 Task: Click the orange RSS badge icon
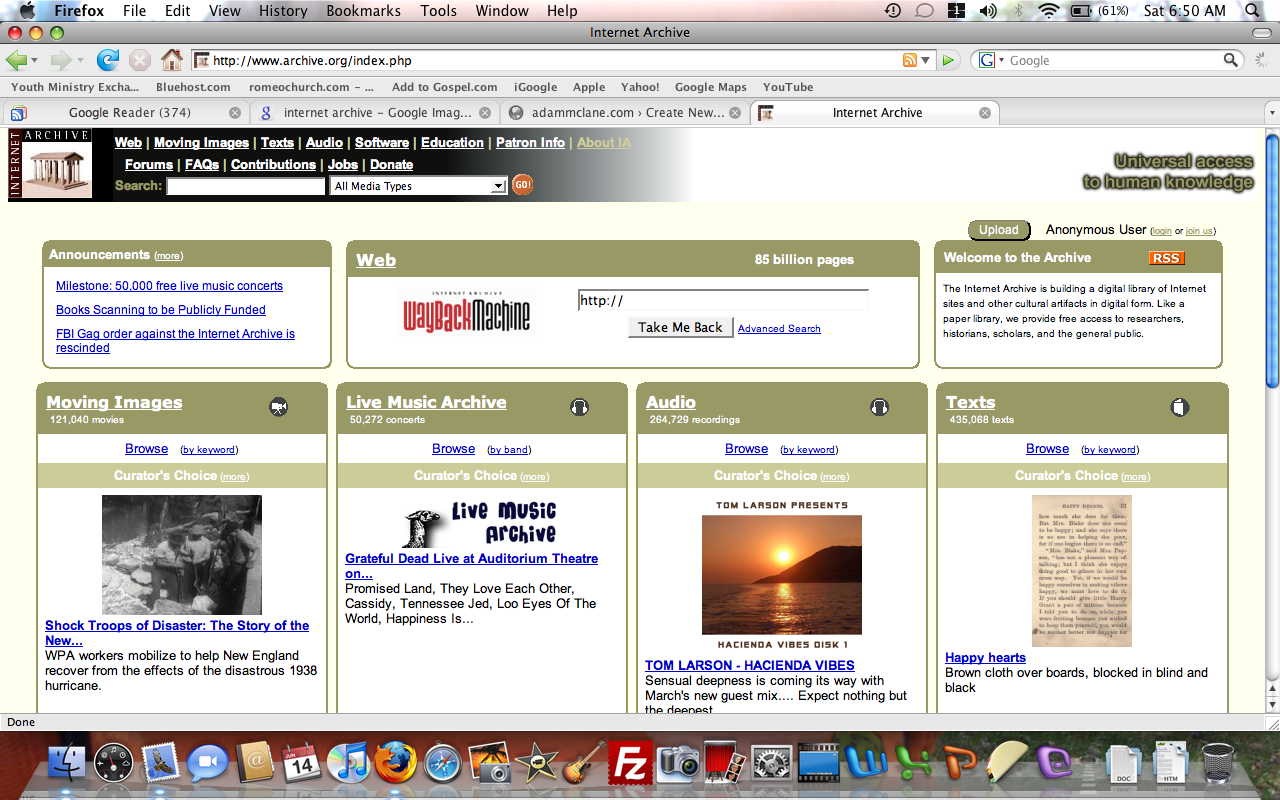[1166, 258]
